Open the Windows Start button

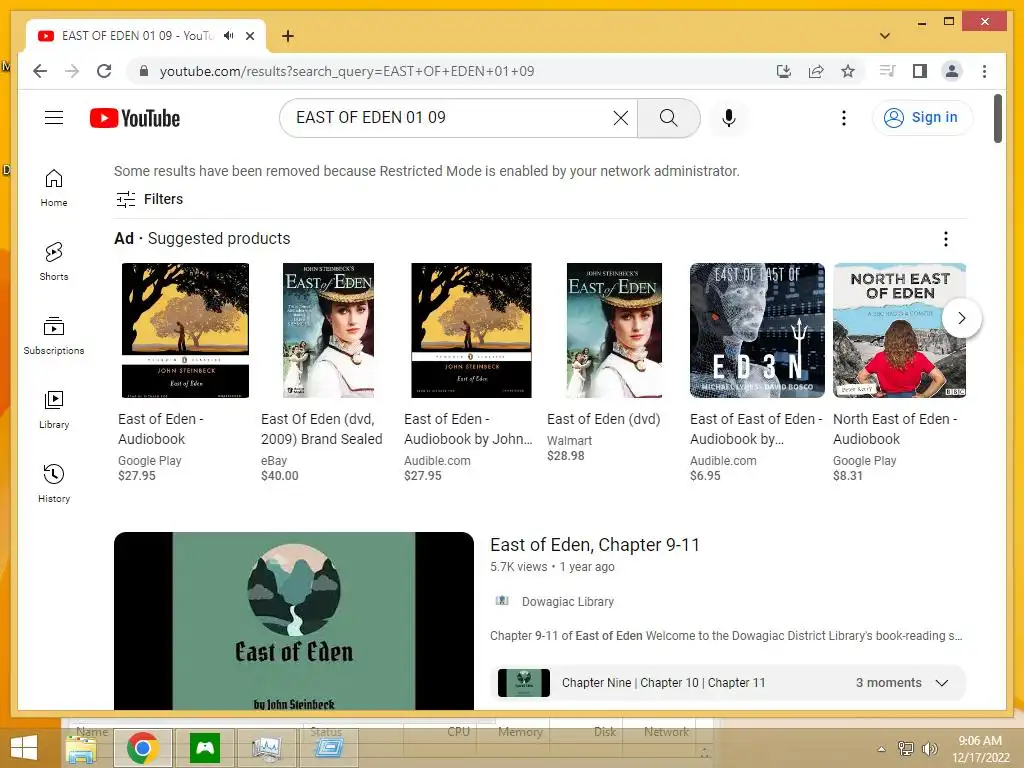click(24, 748)
